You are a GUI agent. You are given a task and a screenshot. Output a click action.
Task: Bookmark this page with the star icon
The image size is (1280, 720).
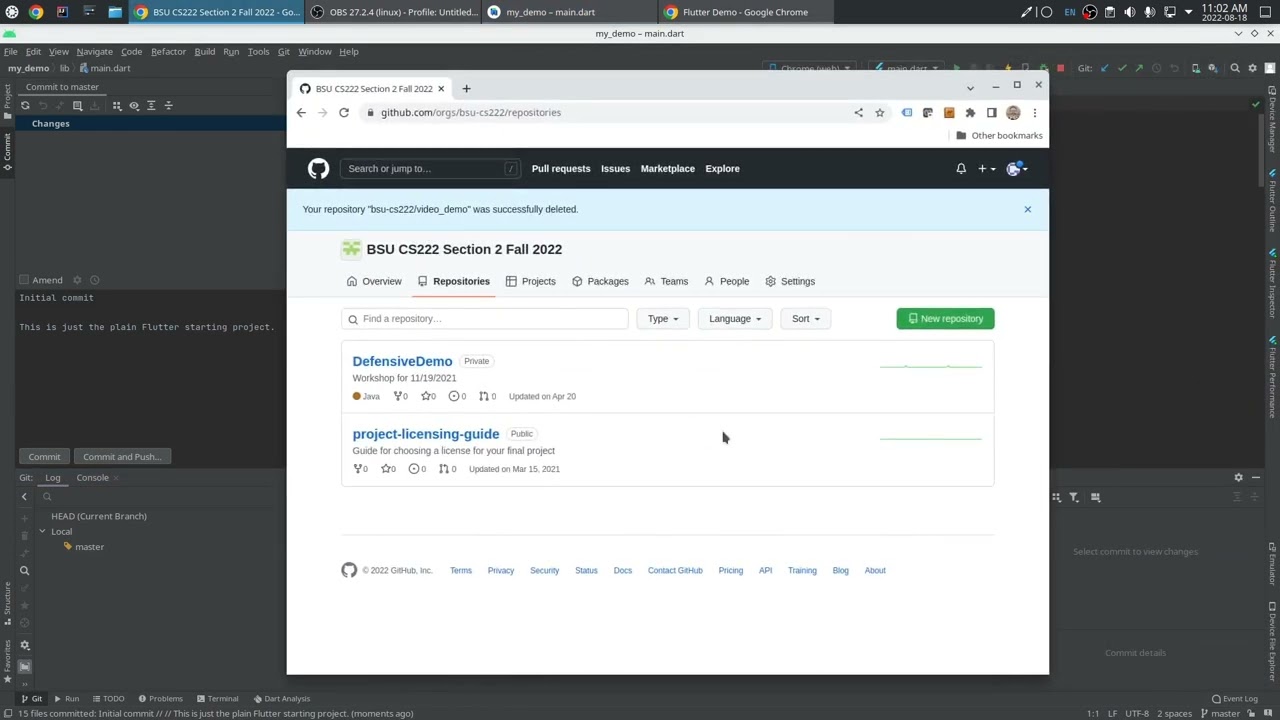tap(879, 113)
